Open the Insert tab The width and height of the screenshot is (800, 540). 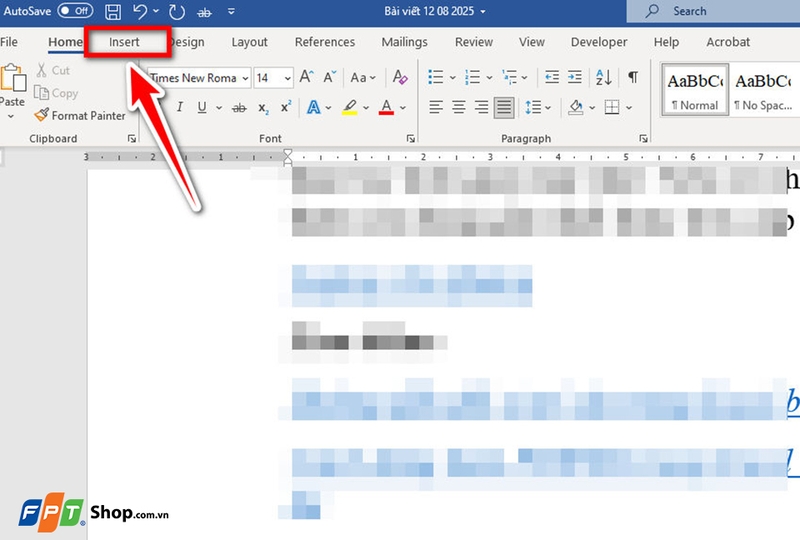coord(124,42)
